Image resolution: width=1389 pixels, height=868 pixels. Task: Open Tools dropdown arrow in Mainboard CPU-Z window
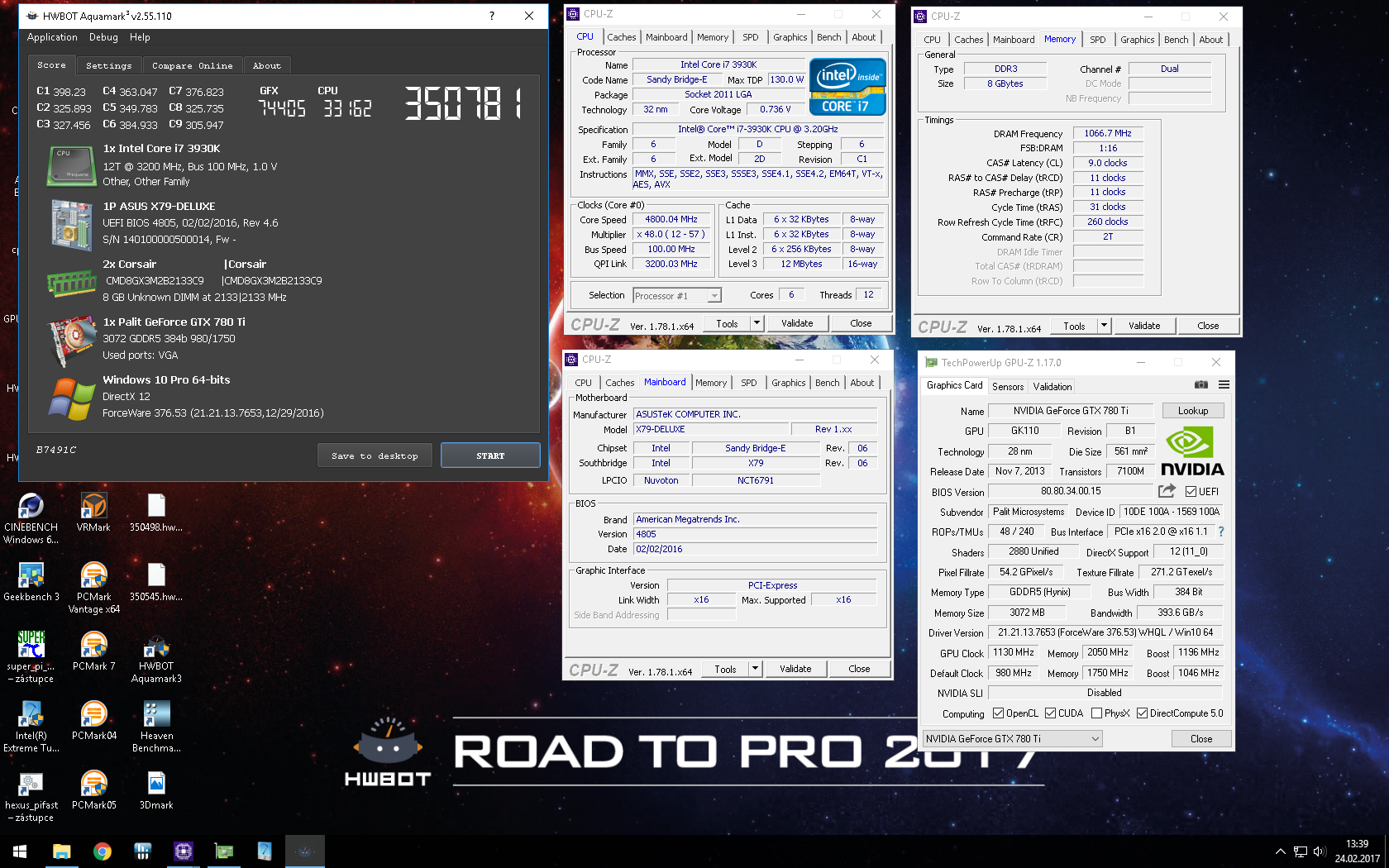pos(755,669)
